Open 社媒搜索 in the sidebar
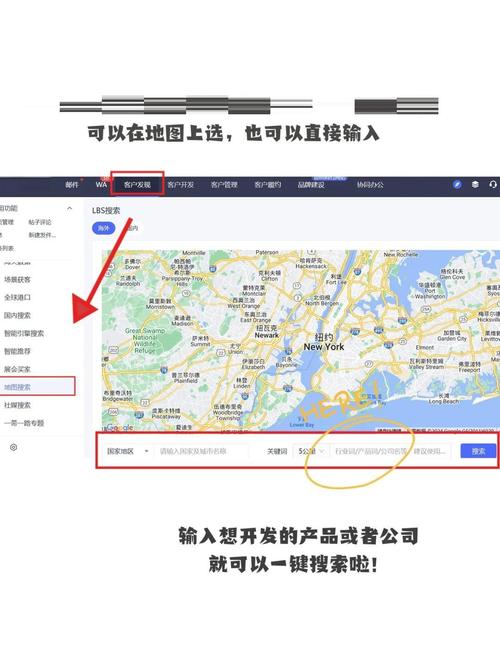Viewport: 500px width, 654px height. [x=18, y=405]
